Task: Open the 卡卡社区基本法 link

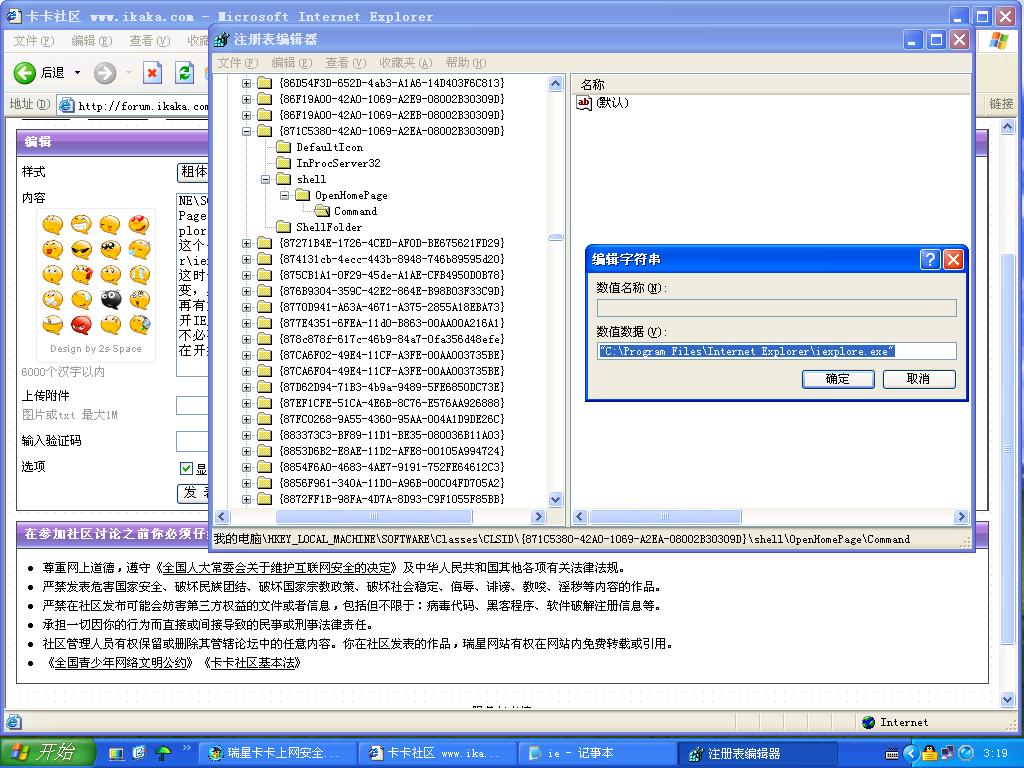Action: (x=255, y=663)
